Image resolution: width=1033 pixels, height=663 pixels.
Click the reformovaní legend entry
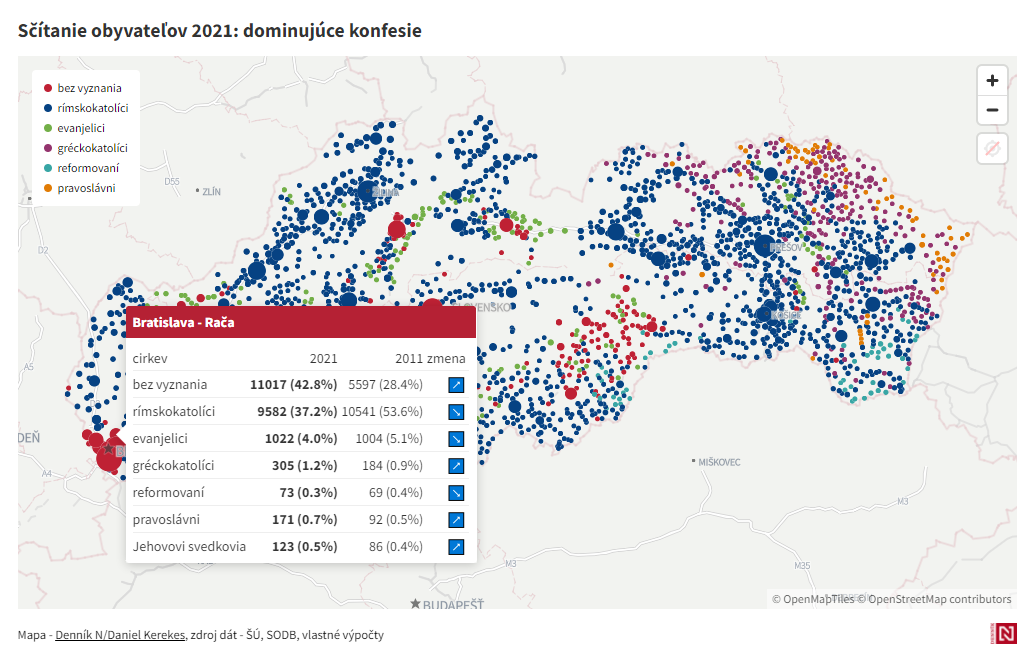88,168
